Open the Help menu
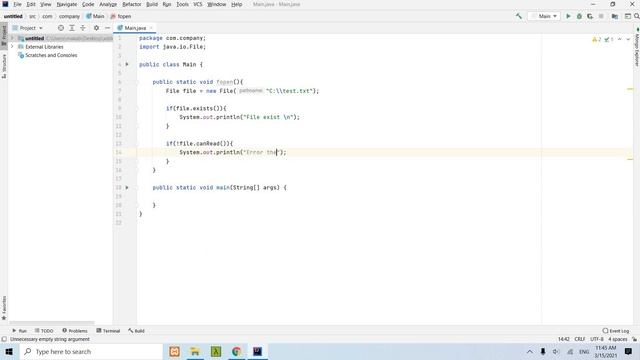Viewport: 640px width, 360px height. coord(236,4)
